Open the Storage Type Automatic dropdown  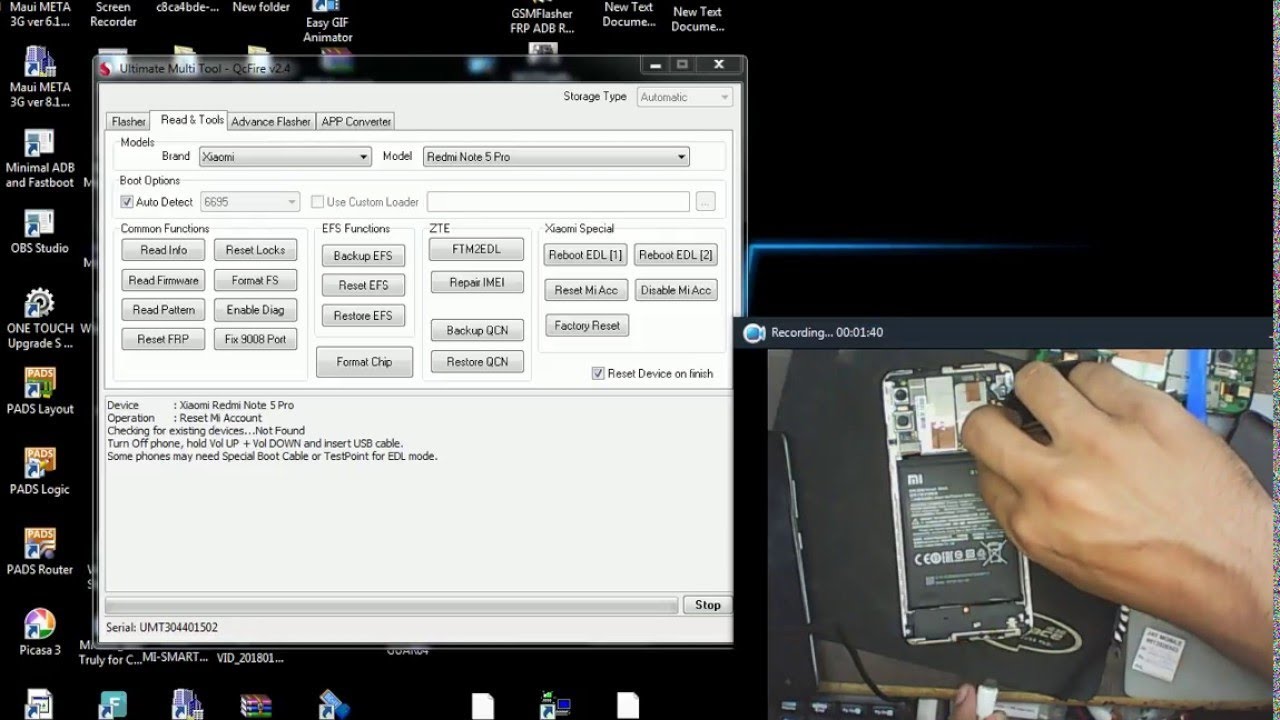pos(684,97)
